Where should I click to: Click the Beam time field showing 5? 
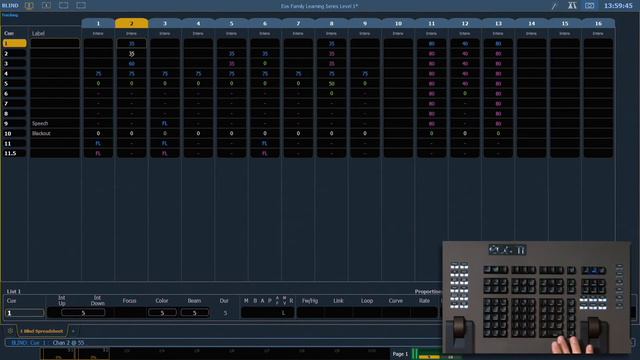click(x=195, y=313)
